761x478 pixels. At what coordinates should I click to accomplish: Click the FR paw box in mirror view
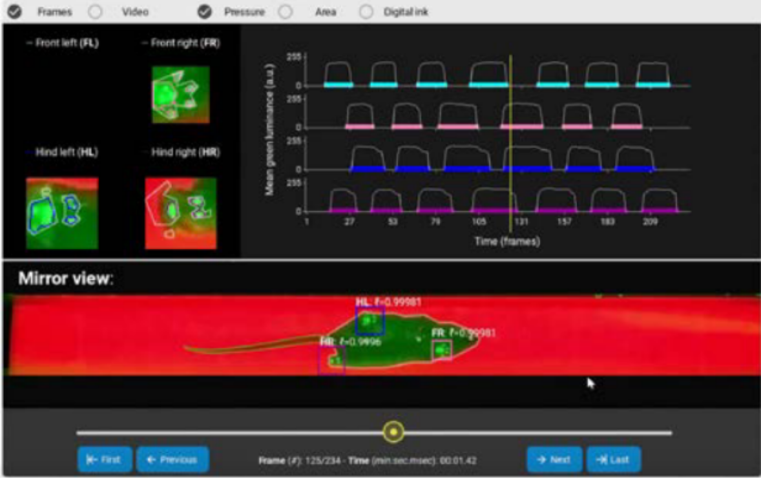click(441, 349)
